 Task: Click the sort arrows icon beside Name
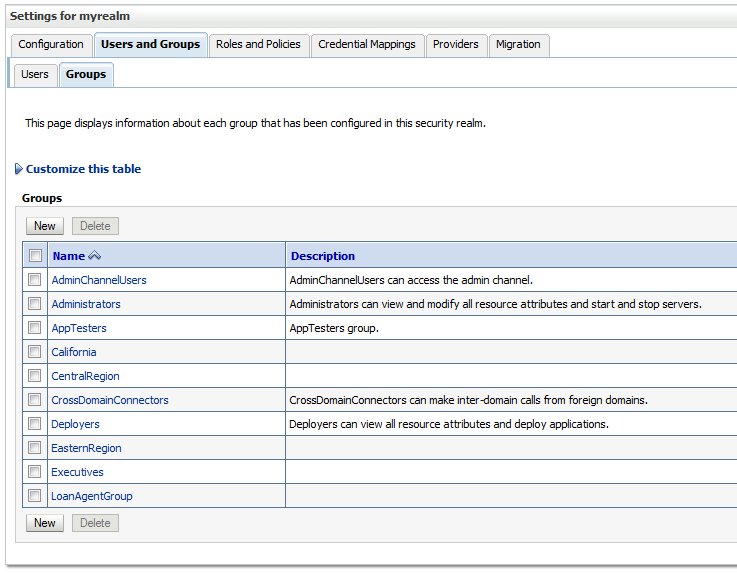(95, 256)
